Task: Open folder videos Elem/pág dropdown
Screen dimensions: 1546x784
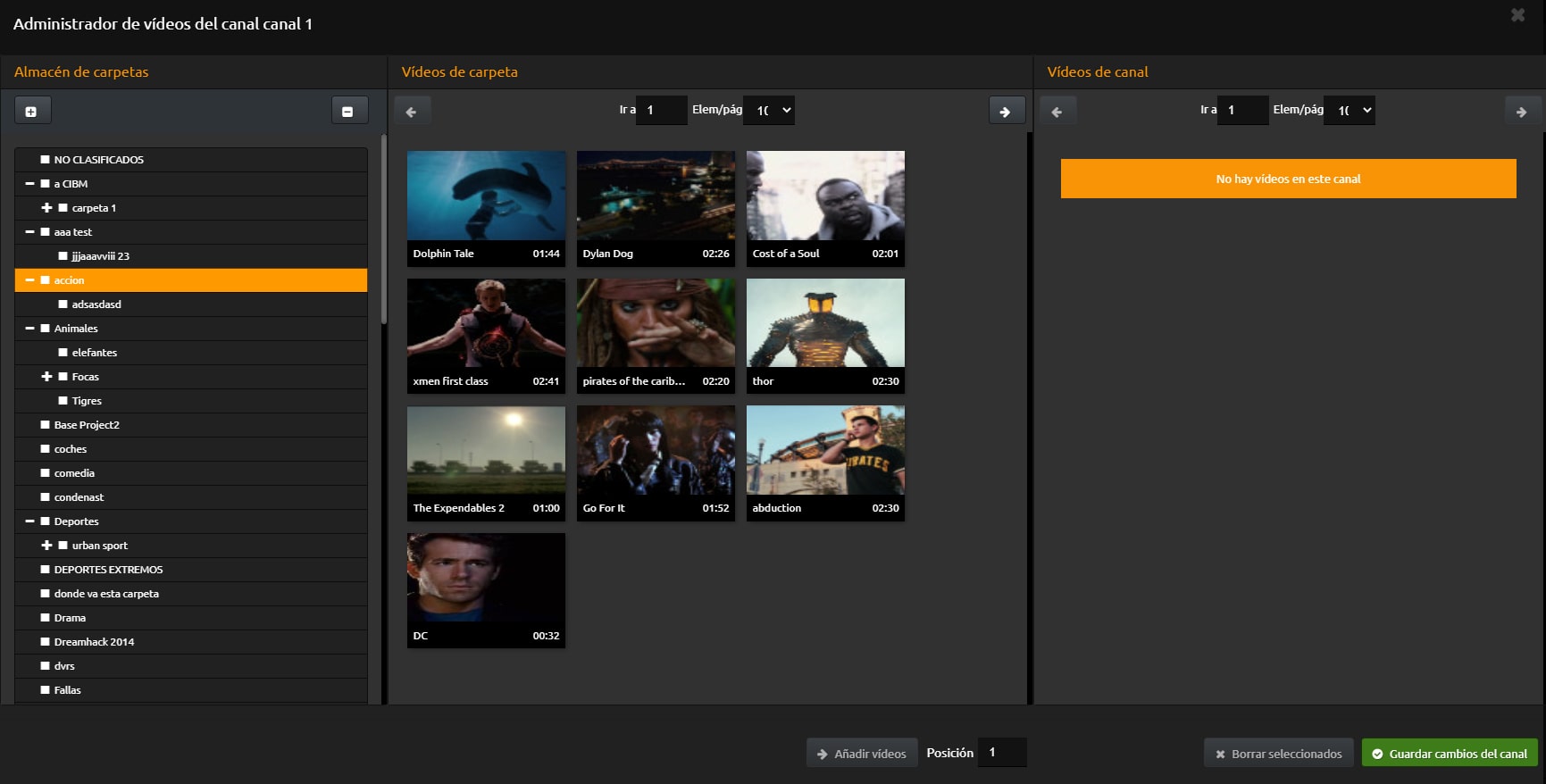Action: click(x=769, y=110)
